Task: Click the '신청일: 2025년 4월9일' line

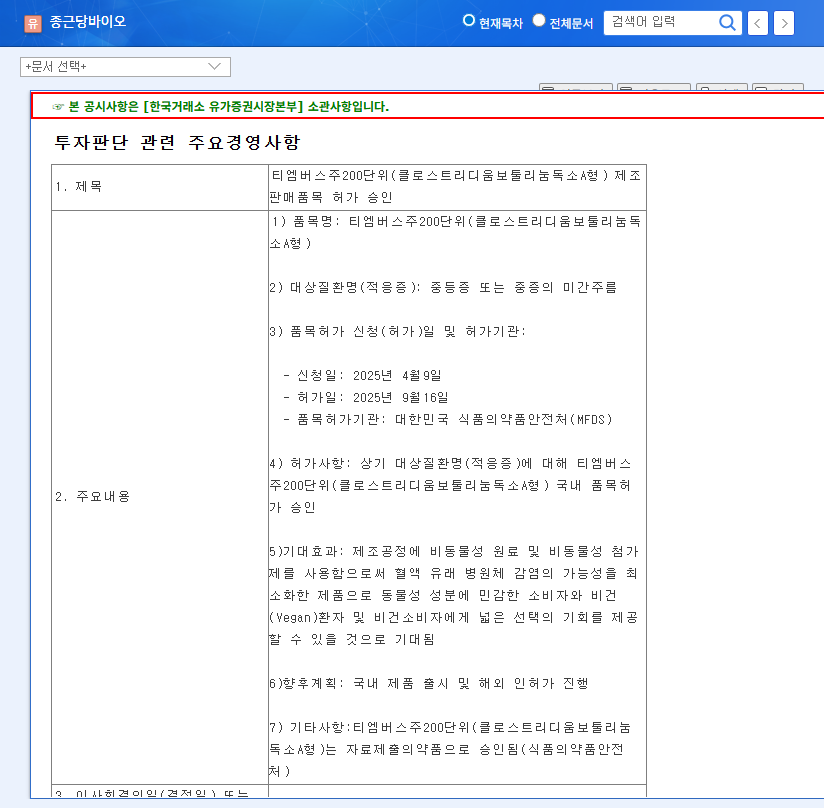Action: click(362, 376)
